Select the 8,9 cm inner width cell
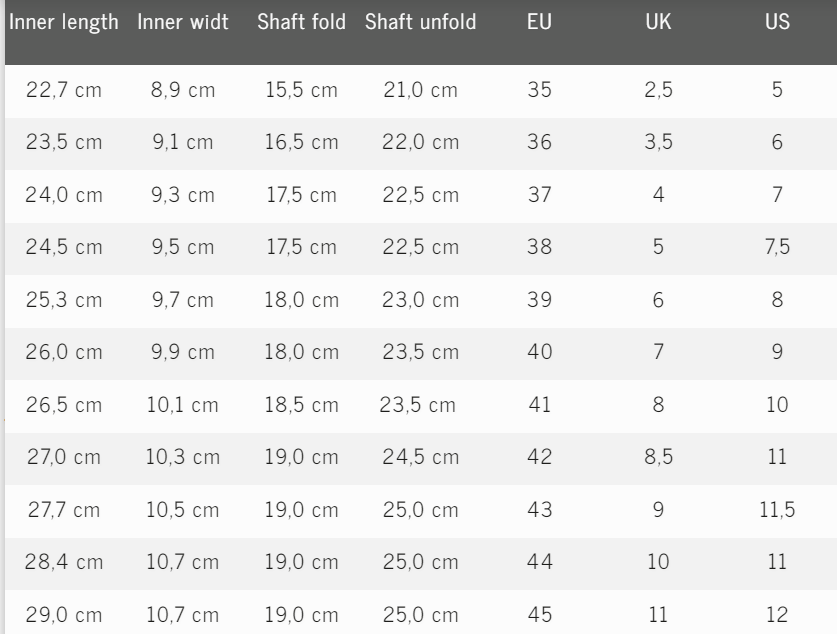Viewport: 837px width, 634px height. pyautogui.click(x=183, y=90)
